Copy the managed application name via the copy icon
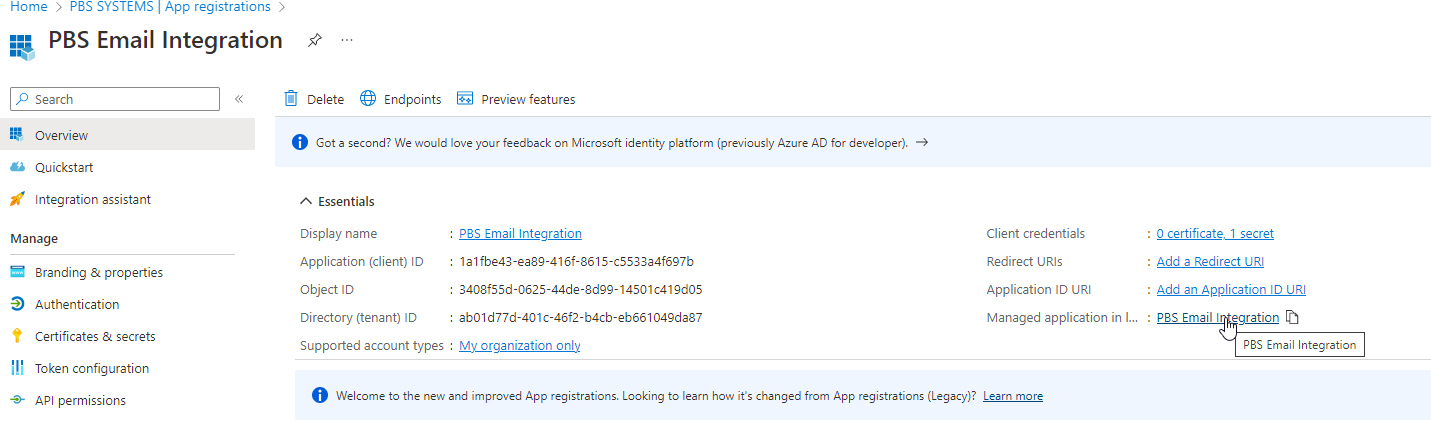The image size is (1431, 421). pyautogui.click(x=1292, y=318)
